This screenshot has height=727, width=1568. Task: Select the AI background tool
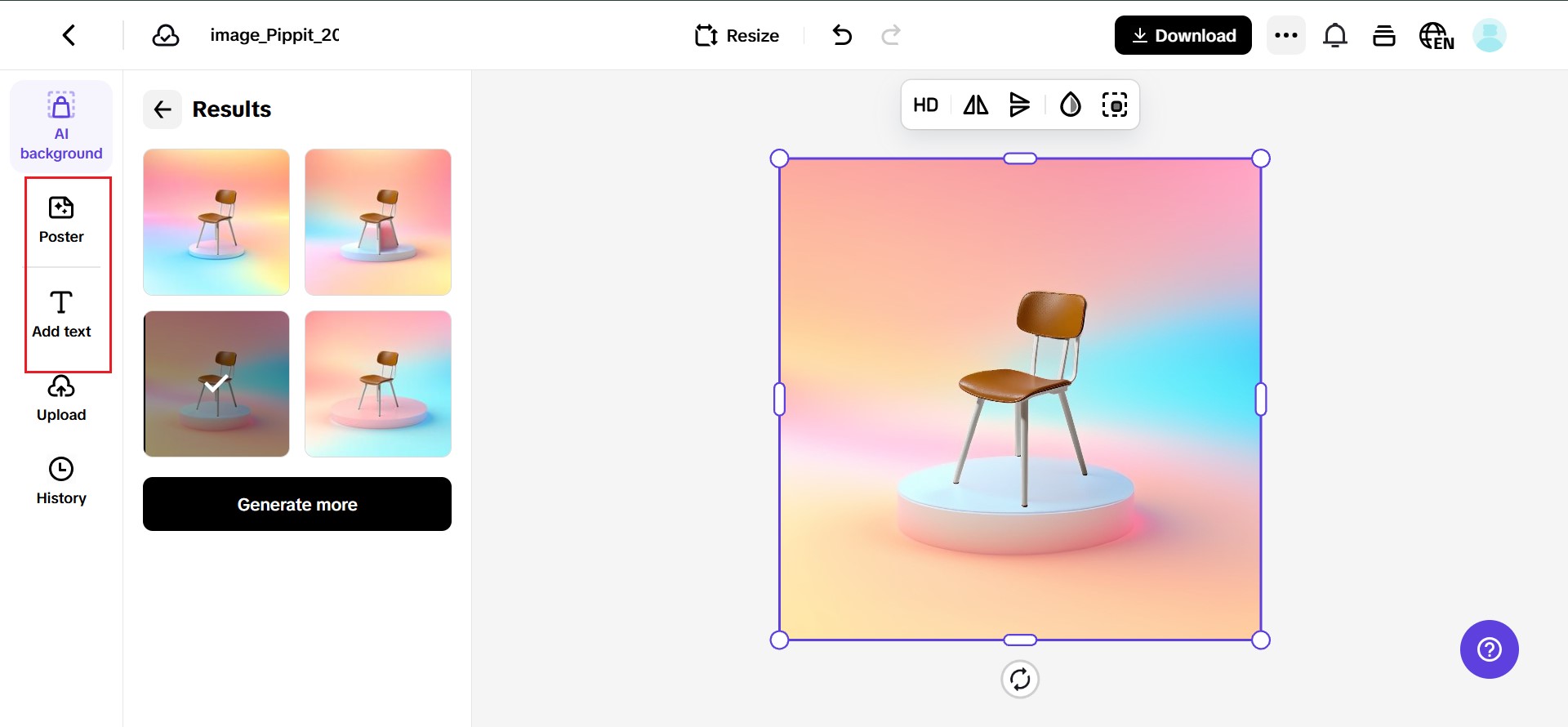coord(61,126)
